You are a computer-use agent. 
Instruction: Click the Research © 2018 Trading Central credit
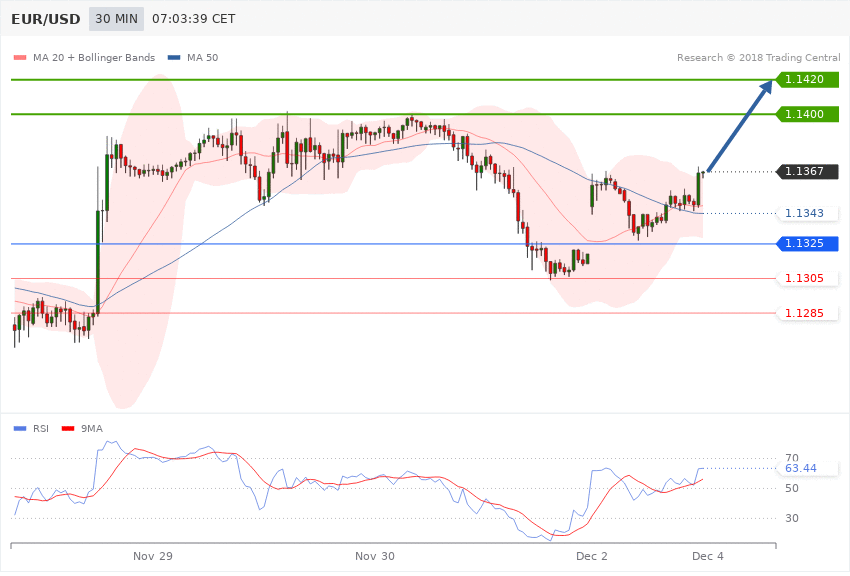[x=758, y=57]
